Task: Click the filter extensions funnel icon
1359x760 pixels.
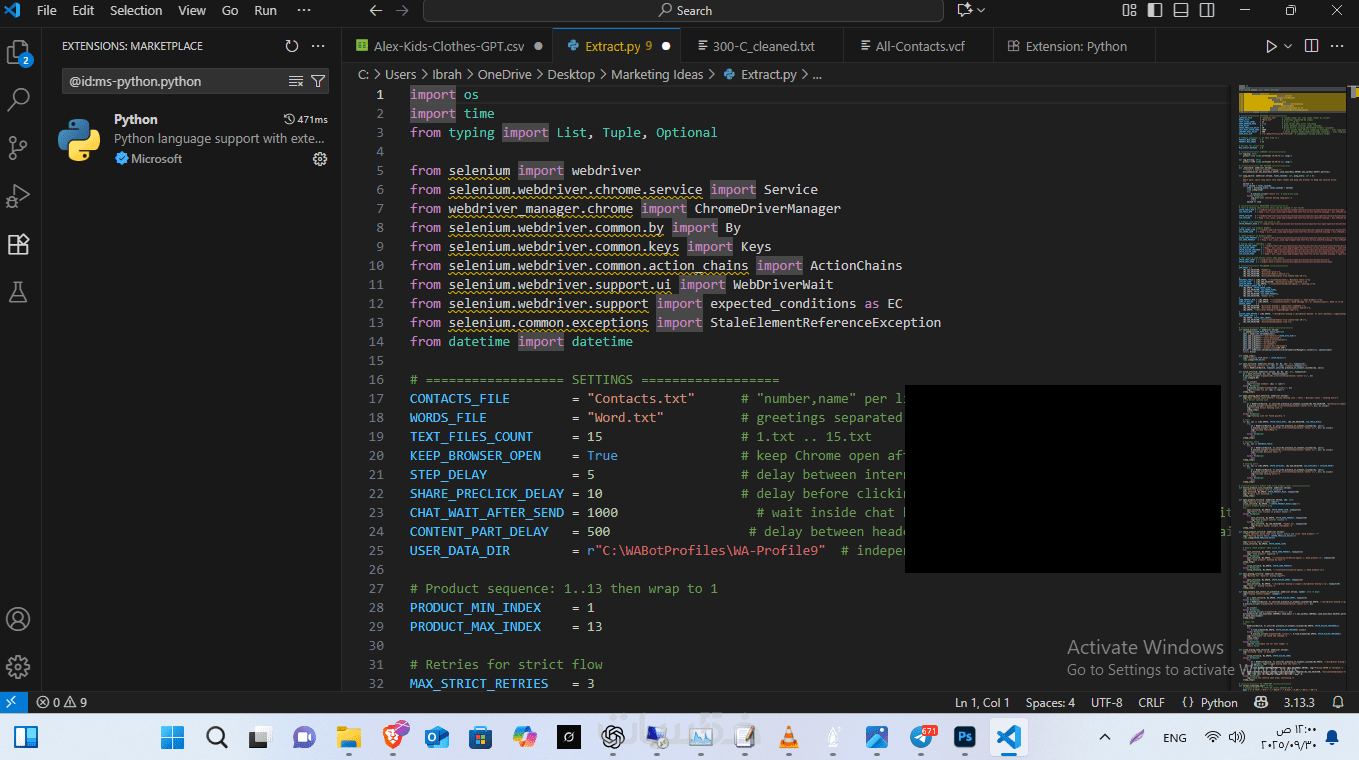Action: pos(318,81)
